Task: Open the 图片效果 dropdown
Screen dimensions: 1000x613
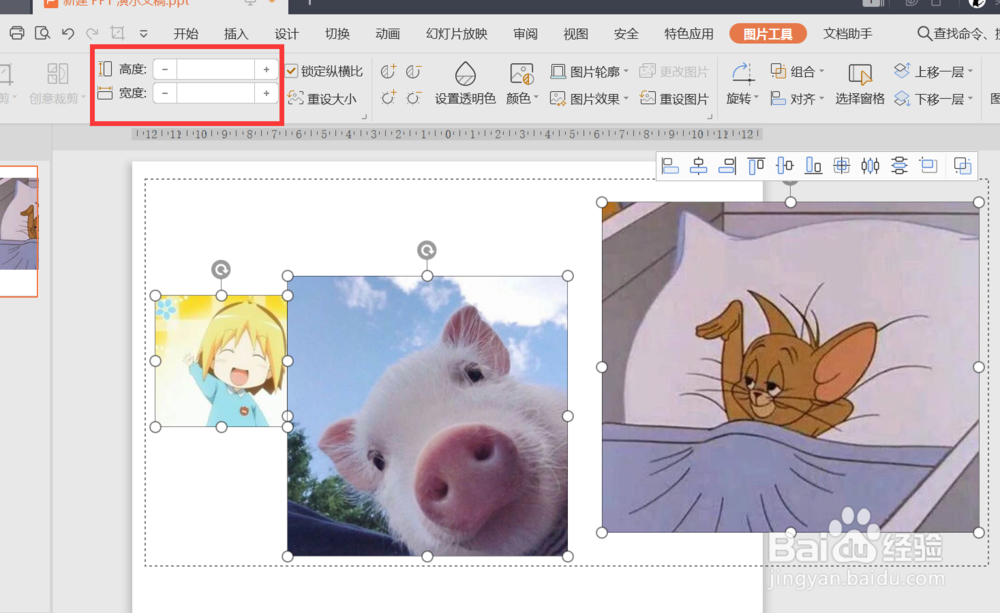Action: click(589, 98)
